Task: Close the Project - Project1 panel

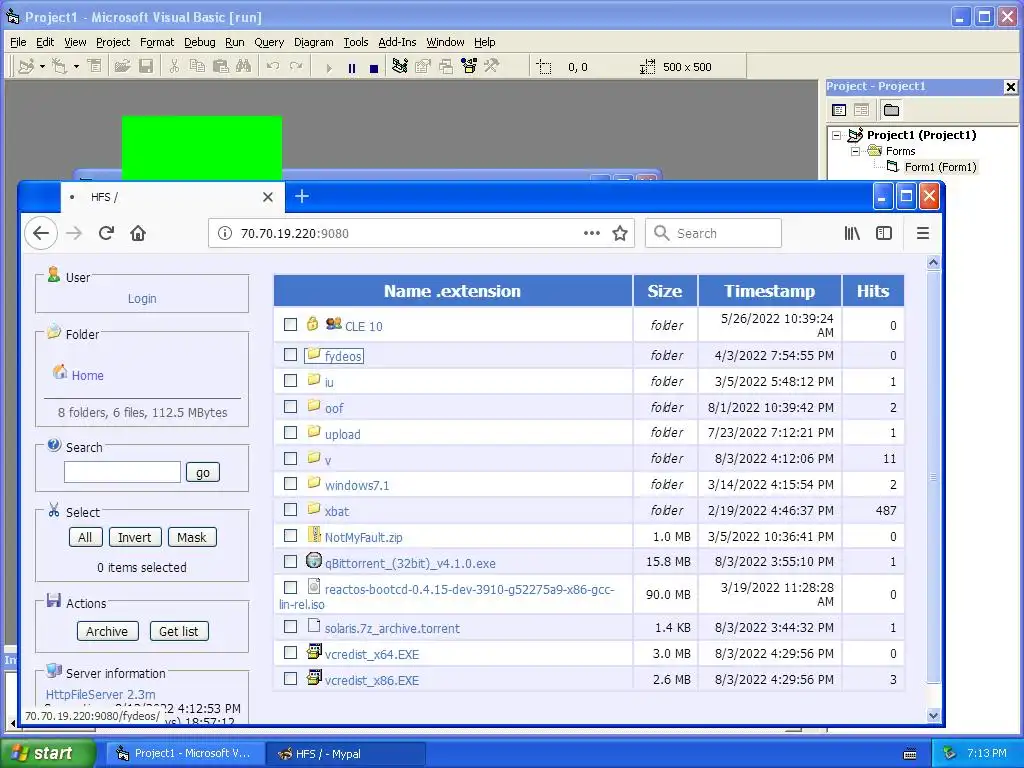Action: pyautogui.click(x=1010, y=87)
